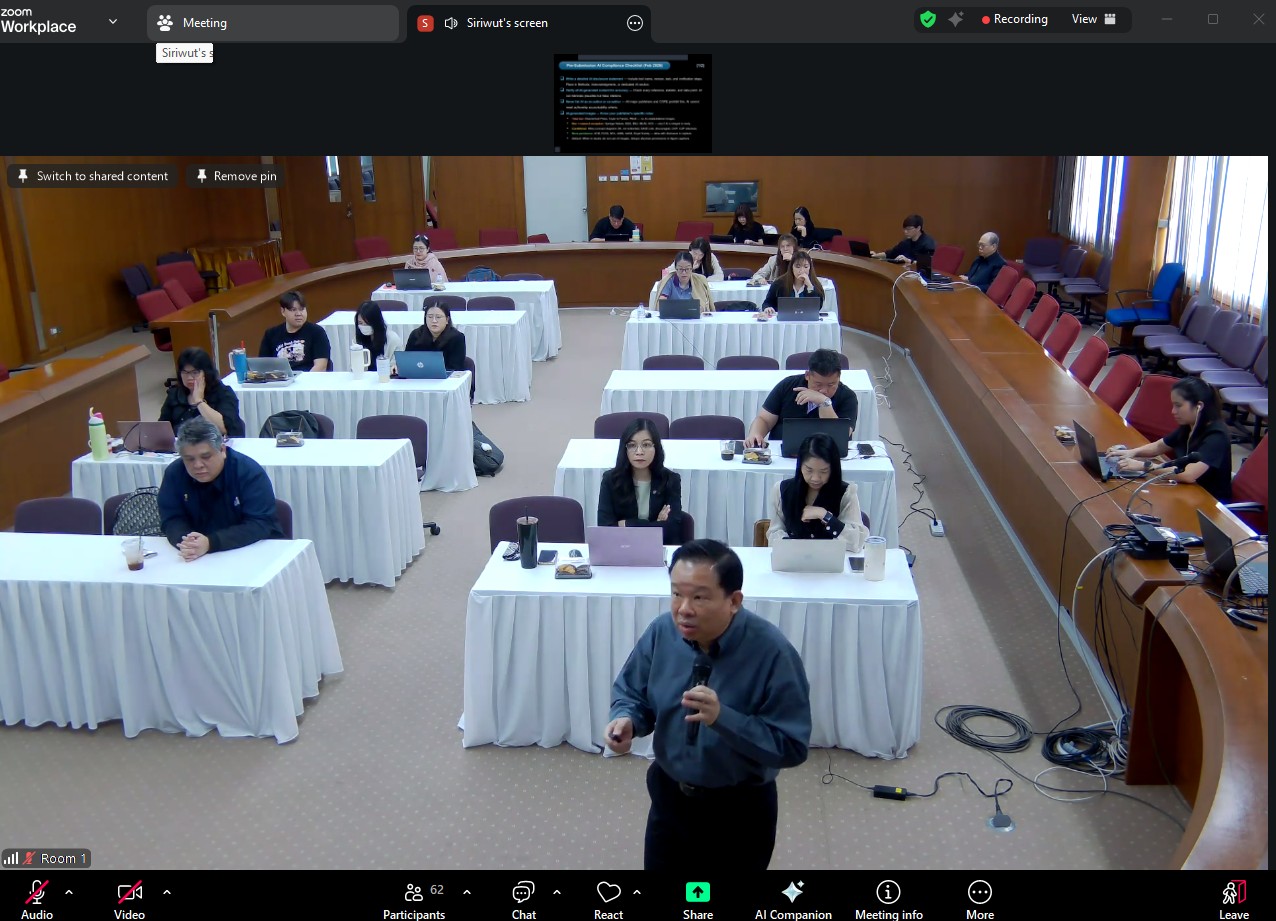Expand audio options chevron beside Audio
Image resolution: width=1276 pixels, height=921 pixels.
pyautogui.click(x=69, y=891)
